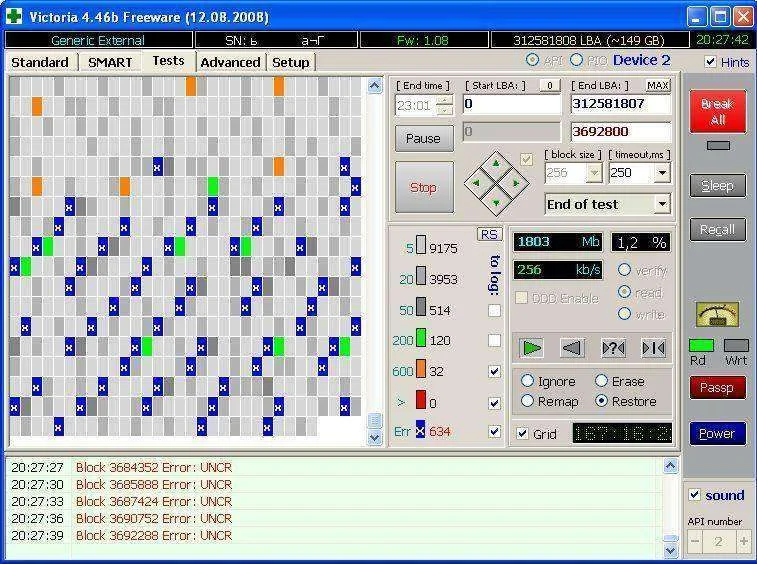Select the Remap radio button
The height and width of the screenshot is (564, 757).
(x=527, y=401)
